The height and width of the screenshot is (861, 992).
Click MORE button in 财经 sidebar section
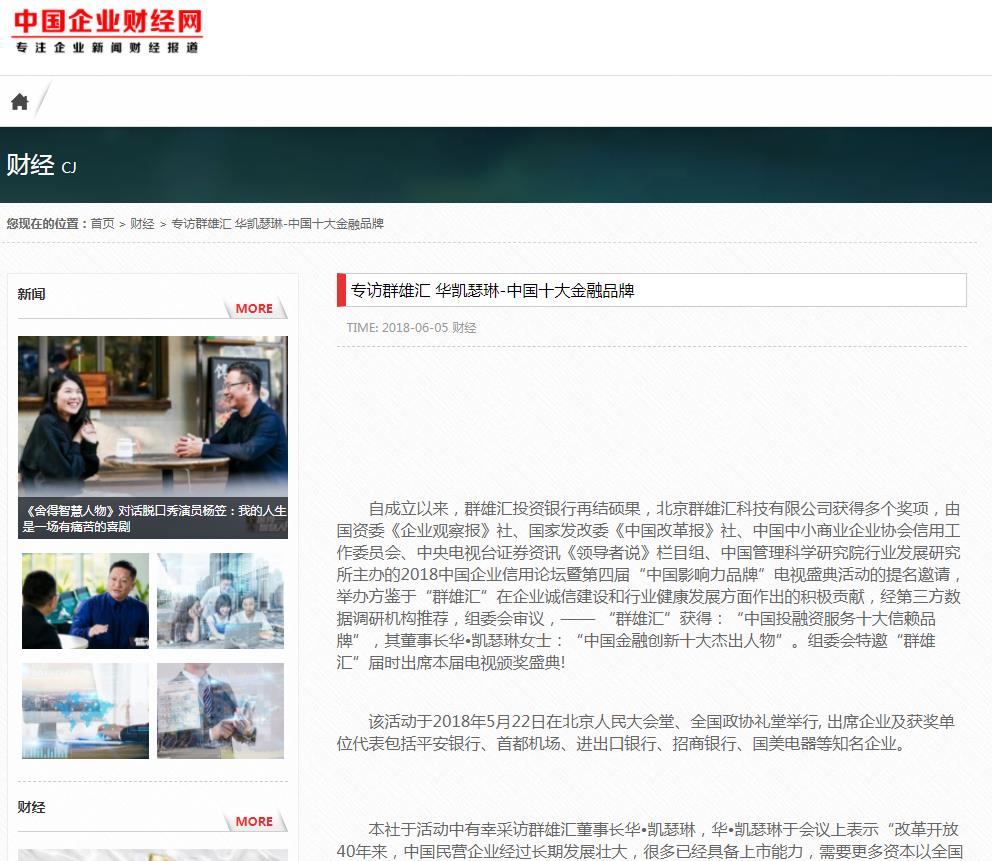click(x=254, y=821)
